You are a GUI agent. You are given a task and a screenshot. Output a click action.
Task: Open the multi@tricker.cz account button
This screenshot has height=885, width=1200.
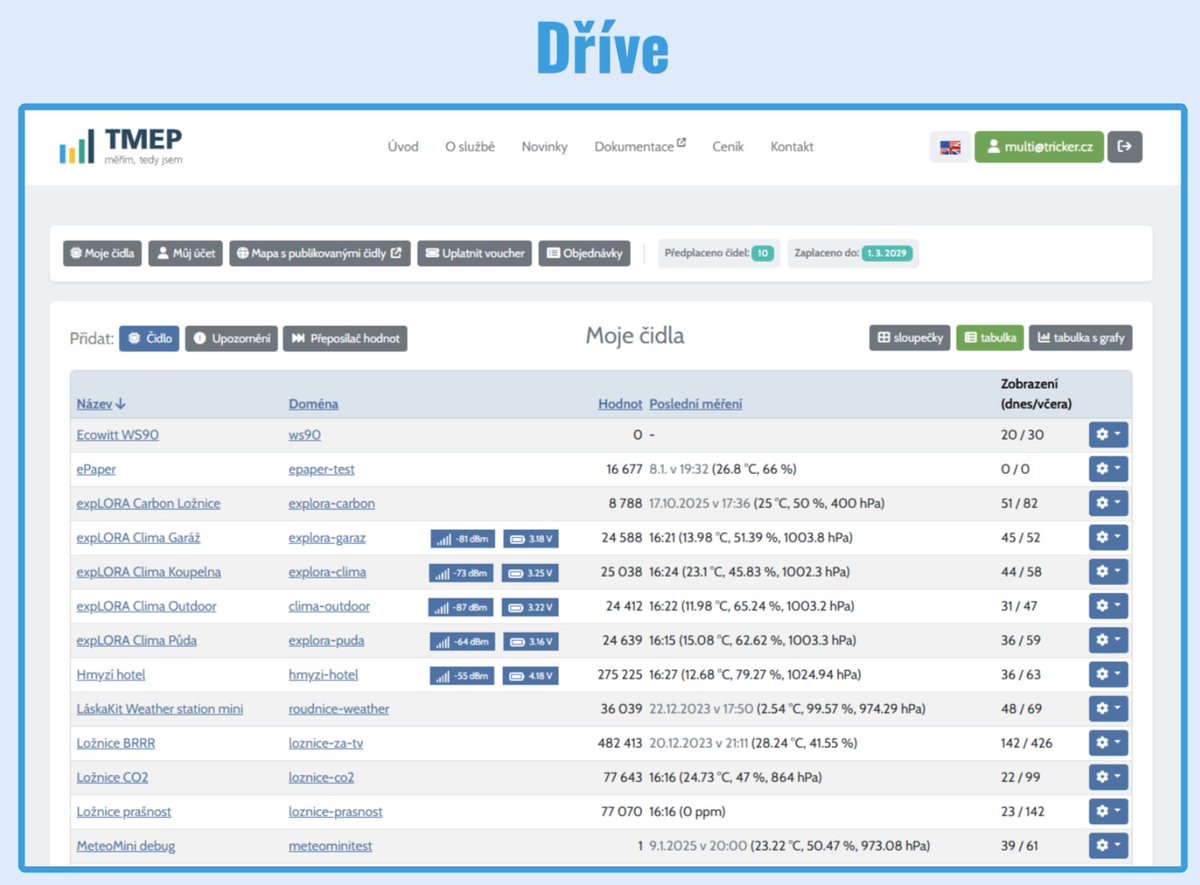(1039, 147)
